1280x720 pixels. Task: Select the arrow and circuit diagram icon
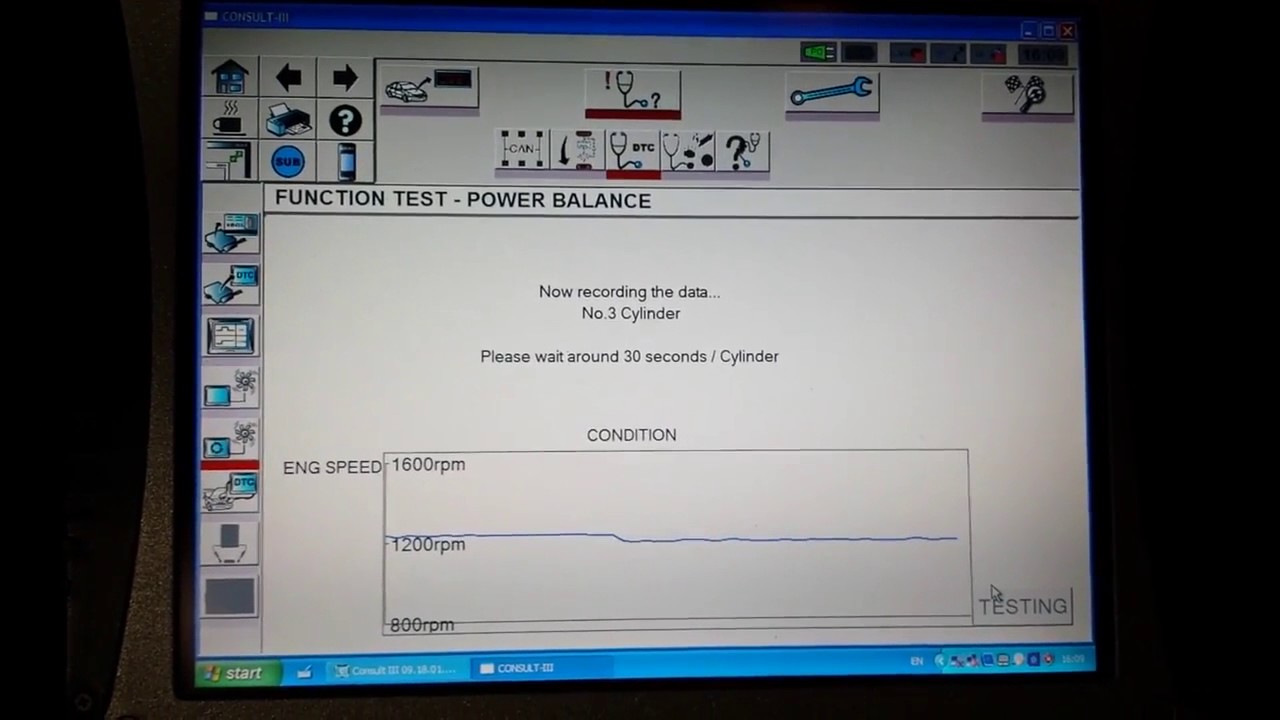coord(577,150)
